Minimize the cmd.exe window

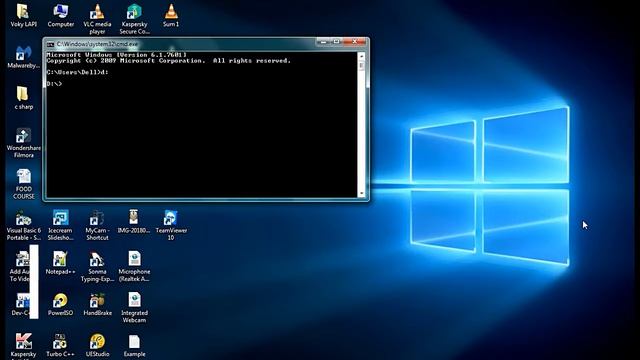tap(323, 42)
